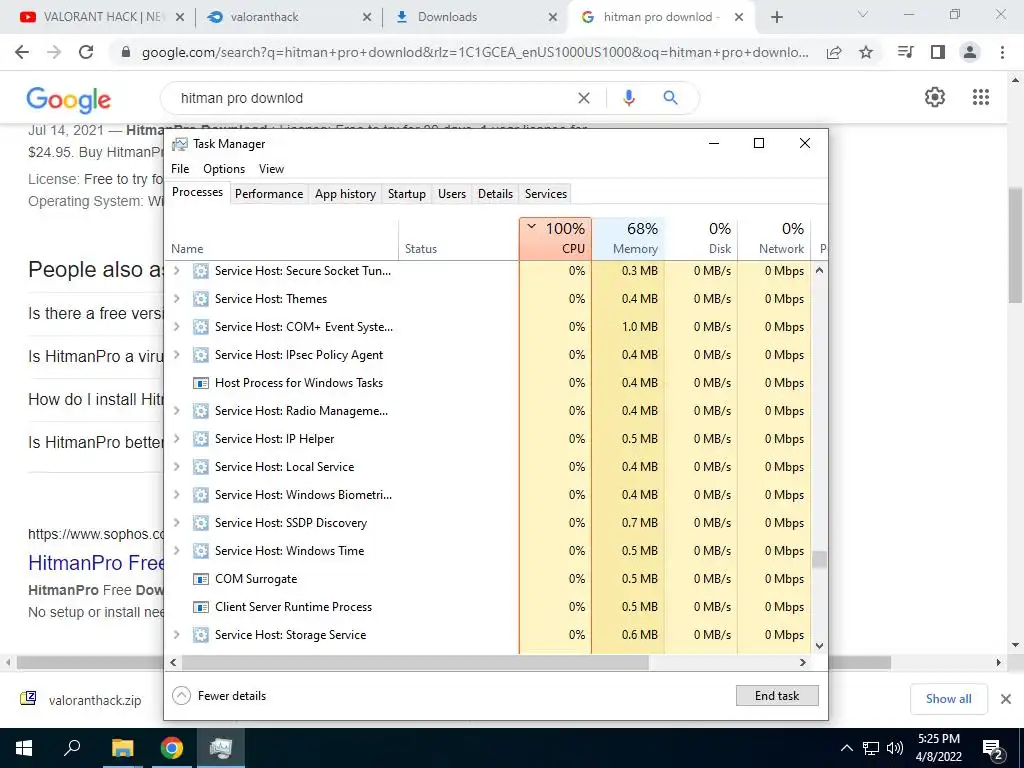Click the Fewer details arrow icon
1024x768 pixels.
(182, 696)
